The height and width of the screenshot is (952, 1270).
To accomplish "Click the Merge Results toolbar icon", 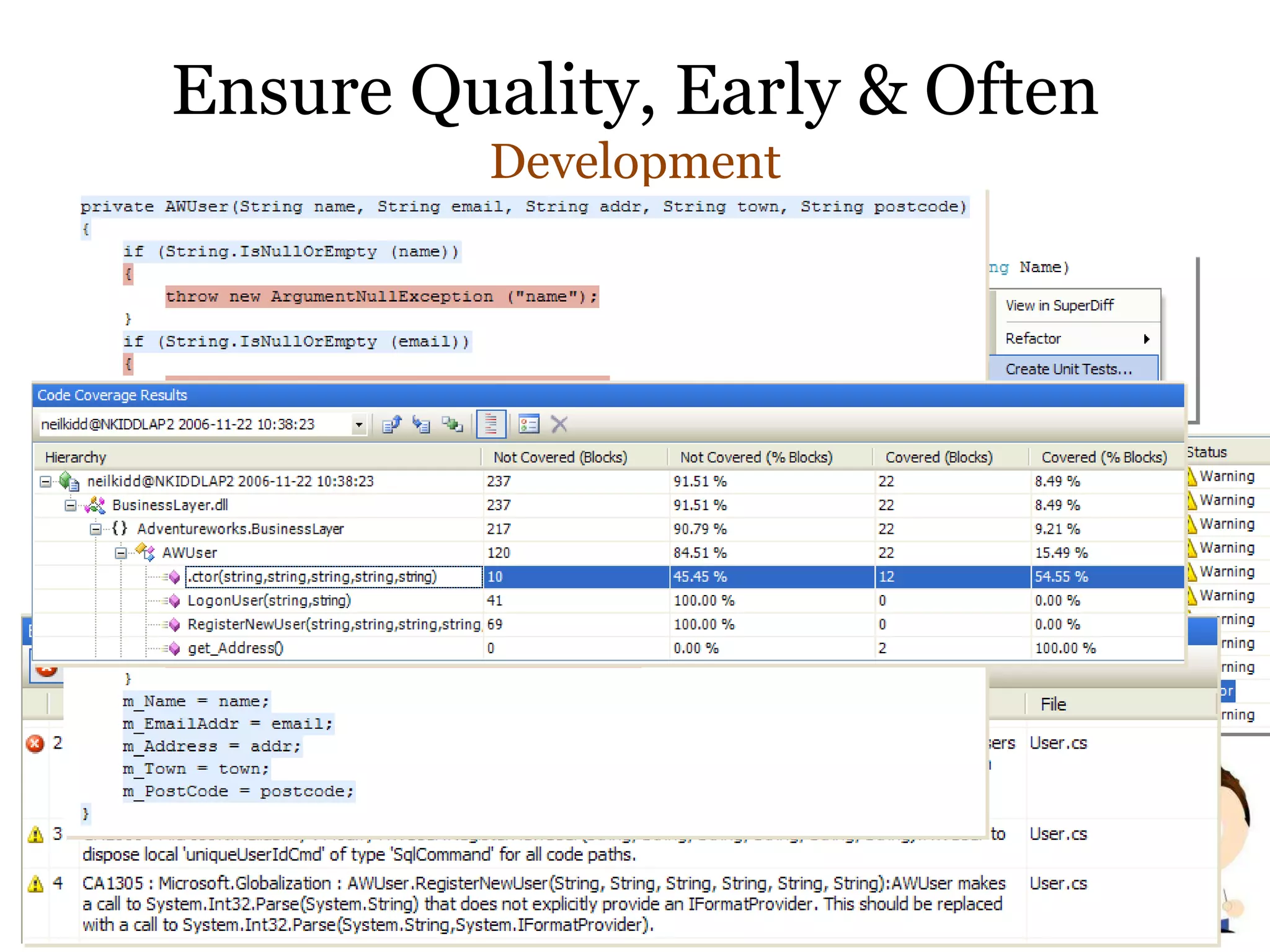I will click(452, 425).
